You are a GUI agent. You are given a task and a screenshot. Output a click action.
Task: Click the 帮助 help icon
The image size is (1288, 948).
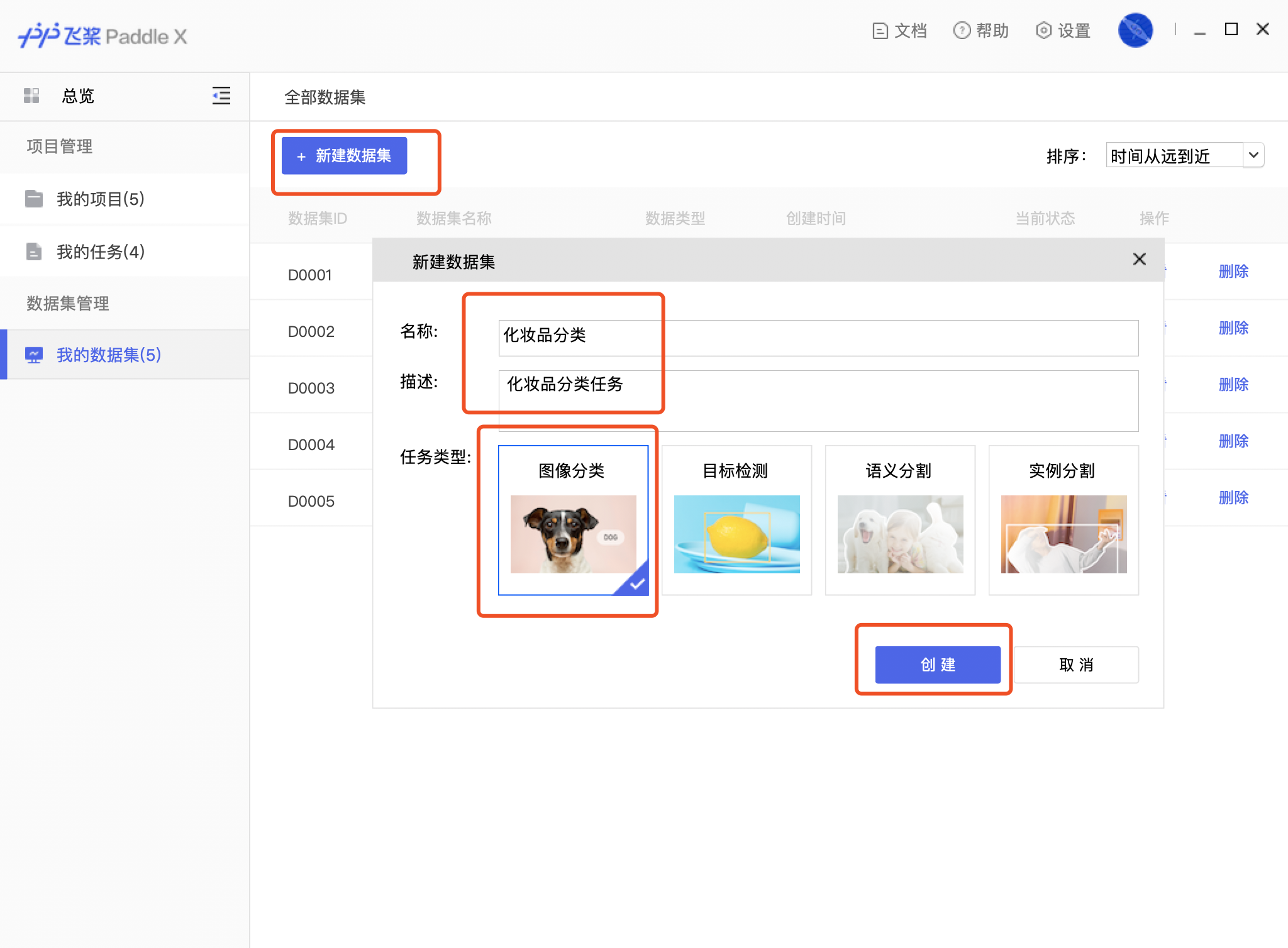point(962,31)
